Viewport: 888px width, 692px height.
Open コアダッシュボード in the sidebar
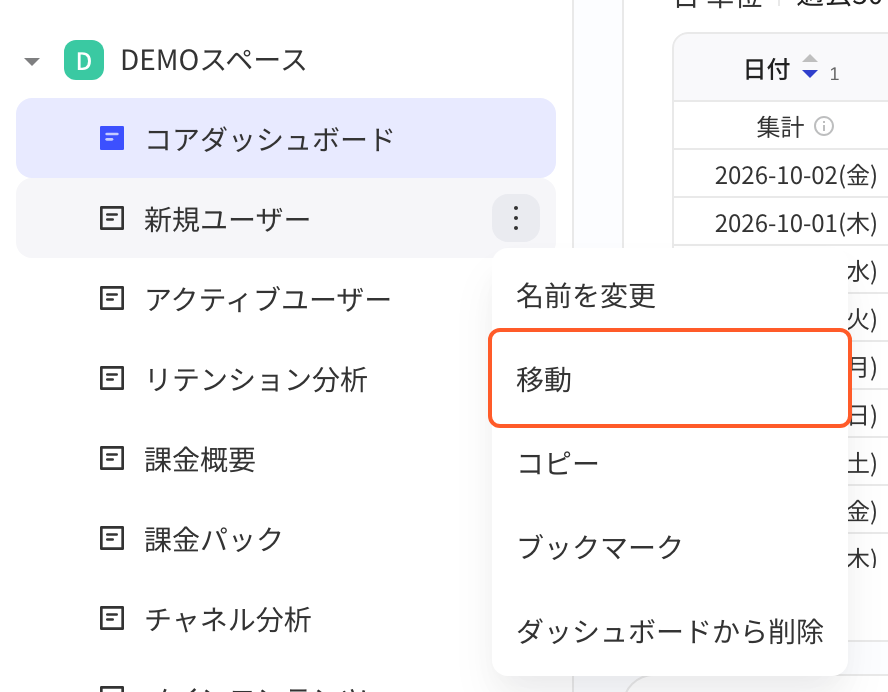[x=286, y=138]
